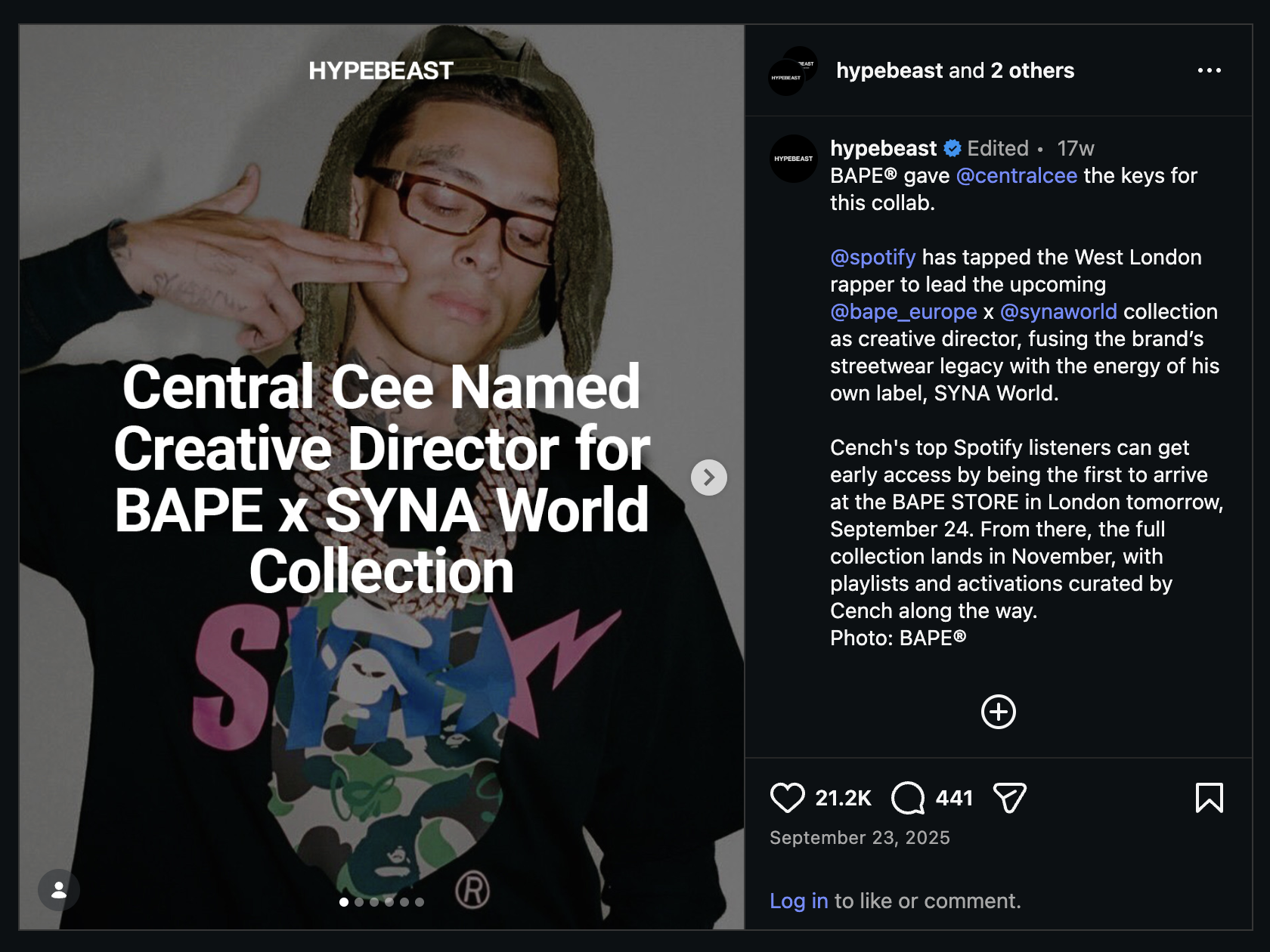
Task: Go to next carousel image arrow
Action: pos(709,478)
